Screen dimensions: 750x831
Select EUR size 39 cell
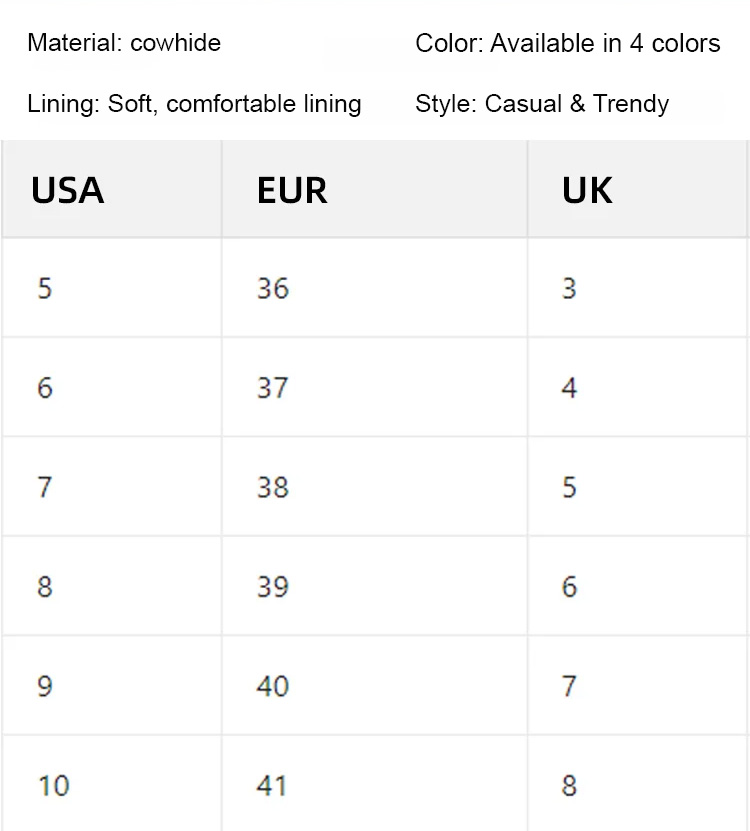pos(273,586)
